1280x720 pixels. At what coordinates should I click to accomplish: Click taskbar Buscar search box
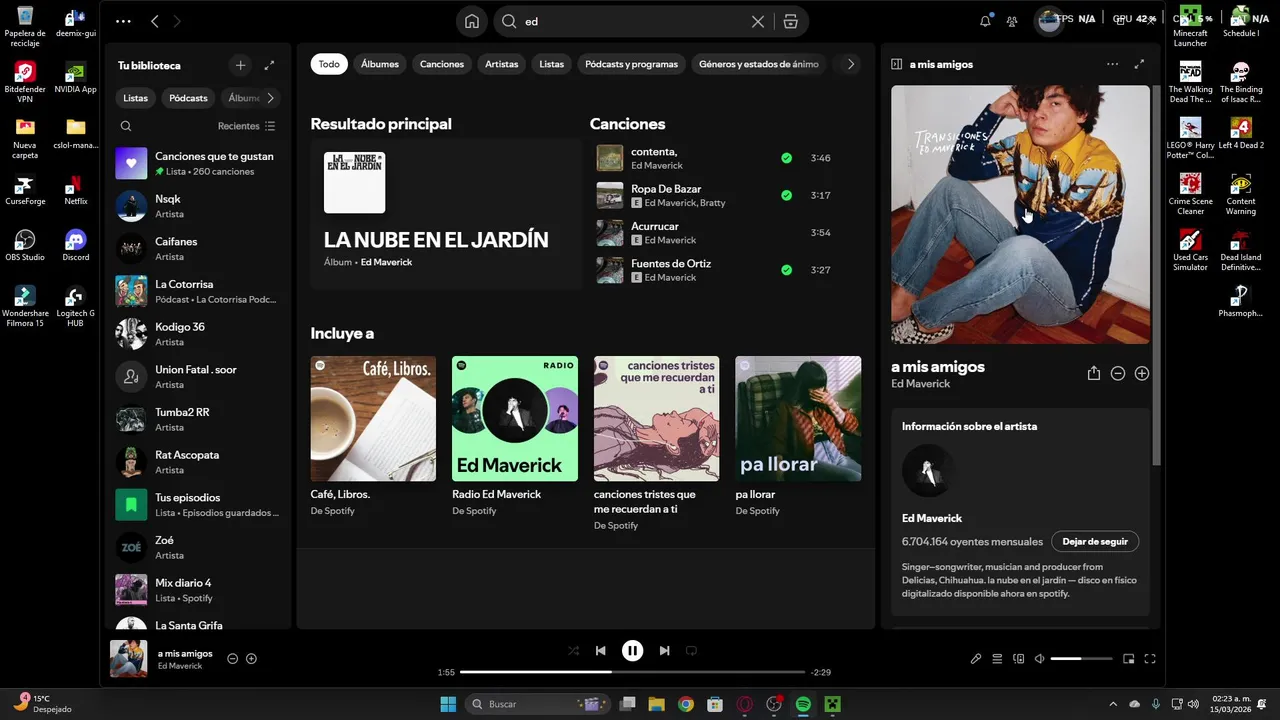coord(538,704)
